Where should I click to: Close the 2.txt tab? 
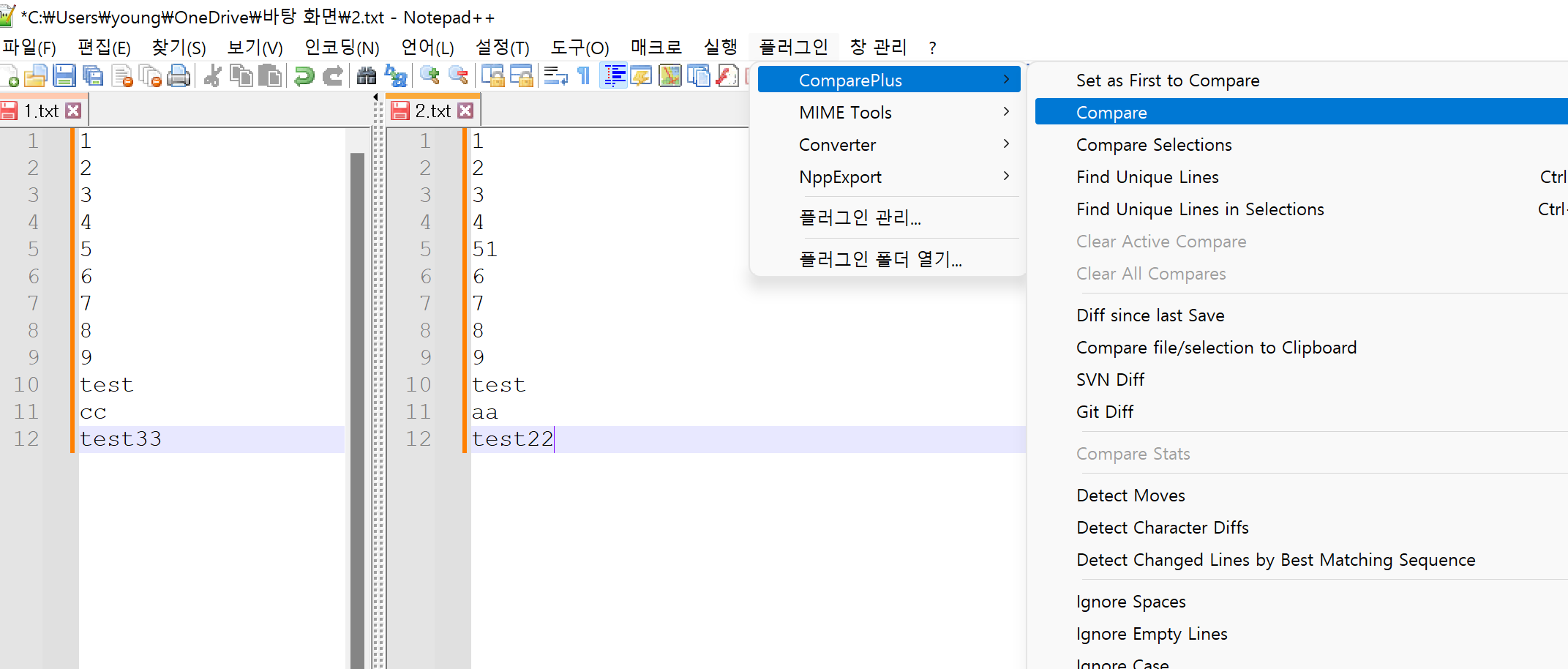465,111
